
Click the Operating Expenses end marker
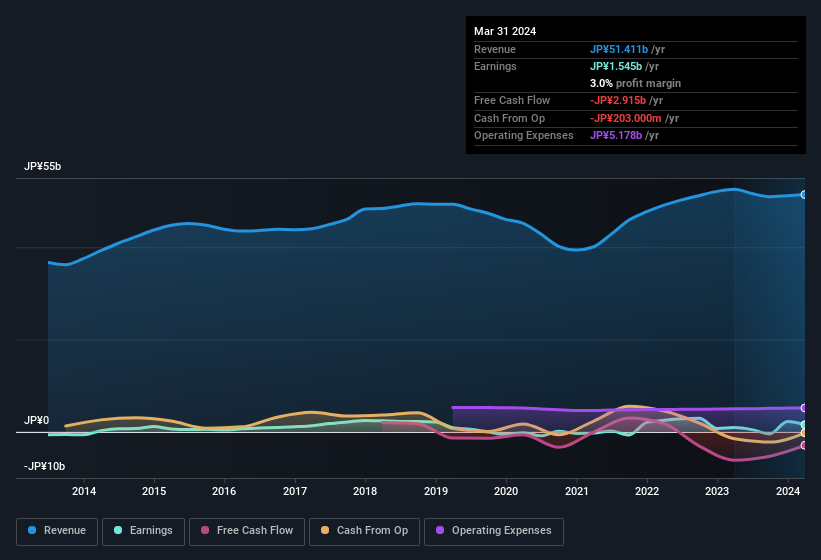(x=804, y=408)
